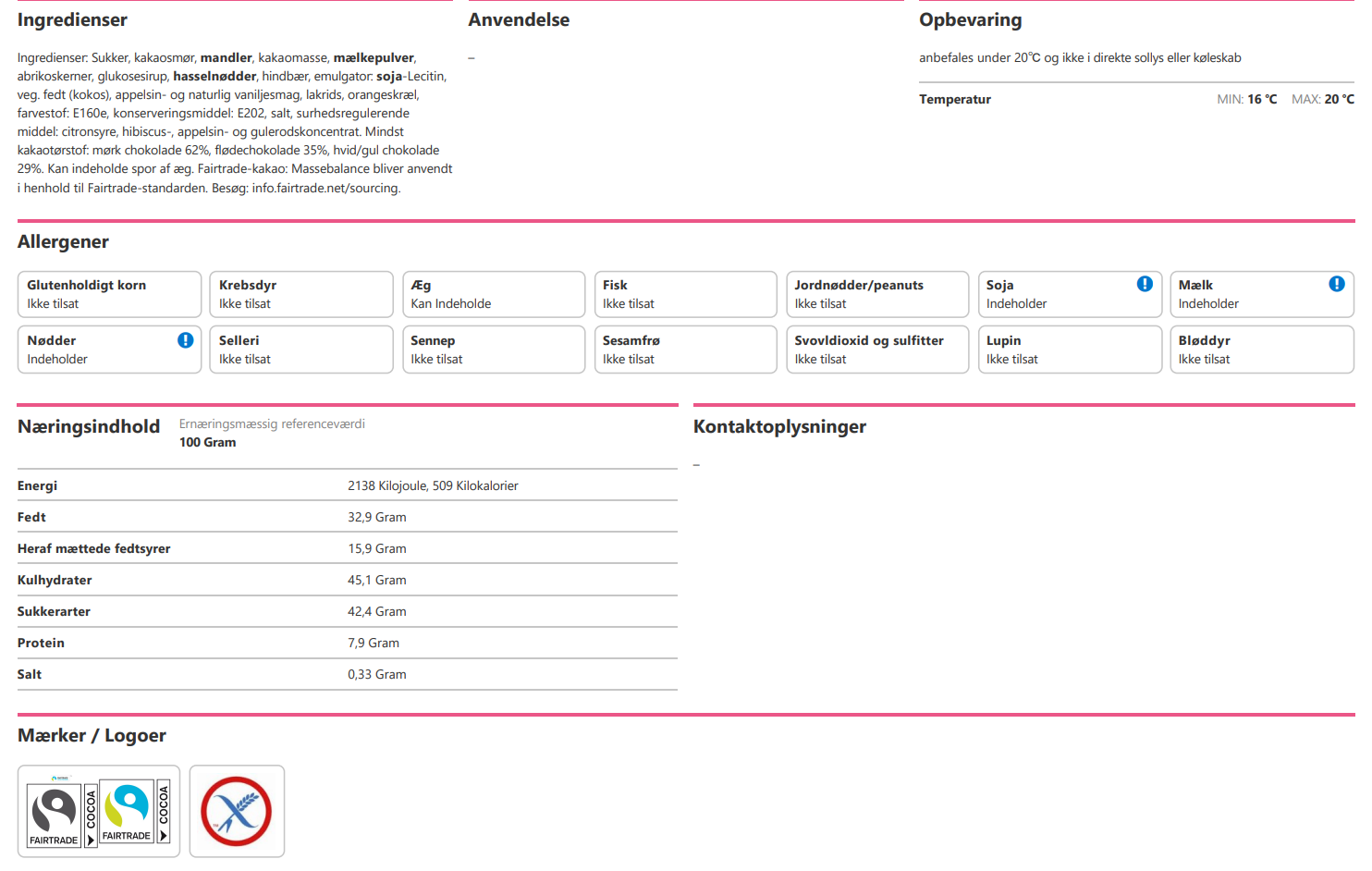Click the Sesamfrø allergen card

click(684, 350)
